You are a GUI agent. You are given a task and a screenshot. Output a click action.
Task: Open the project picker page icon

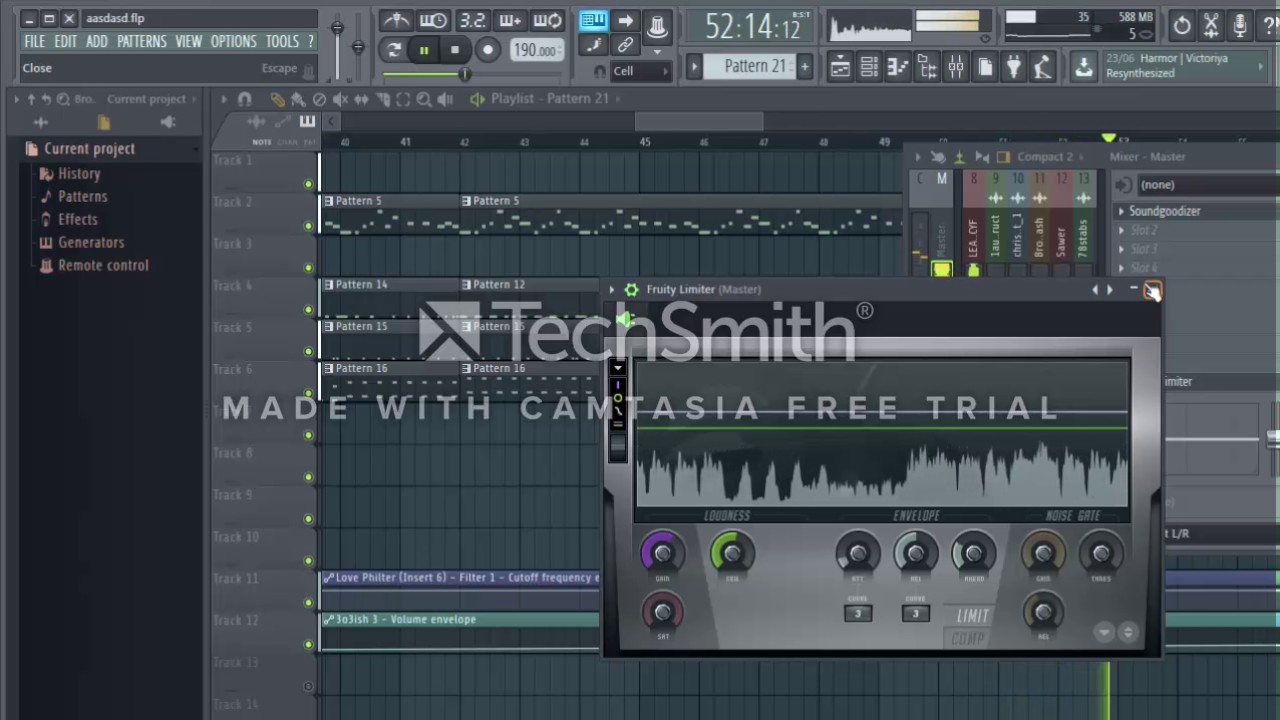click(x=985, y=67)
